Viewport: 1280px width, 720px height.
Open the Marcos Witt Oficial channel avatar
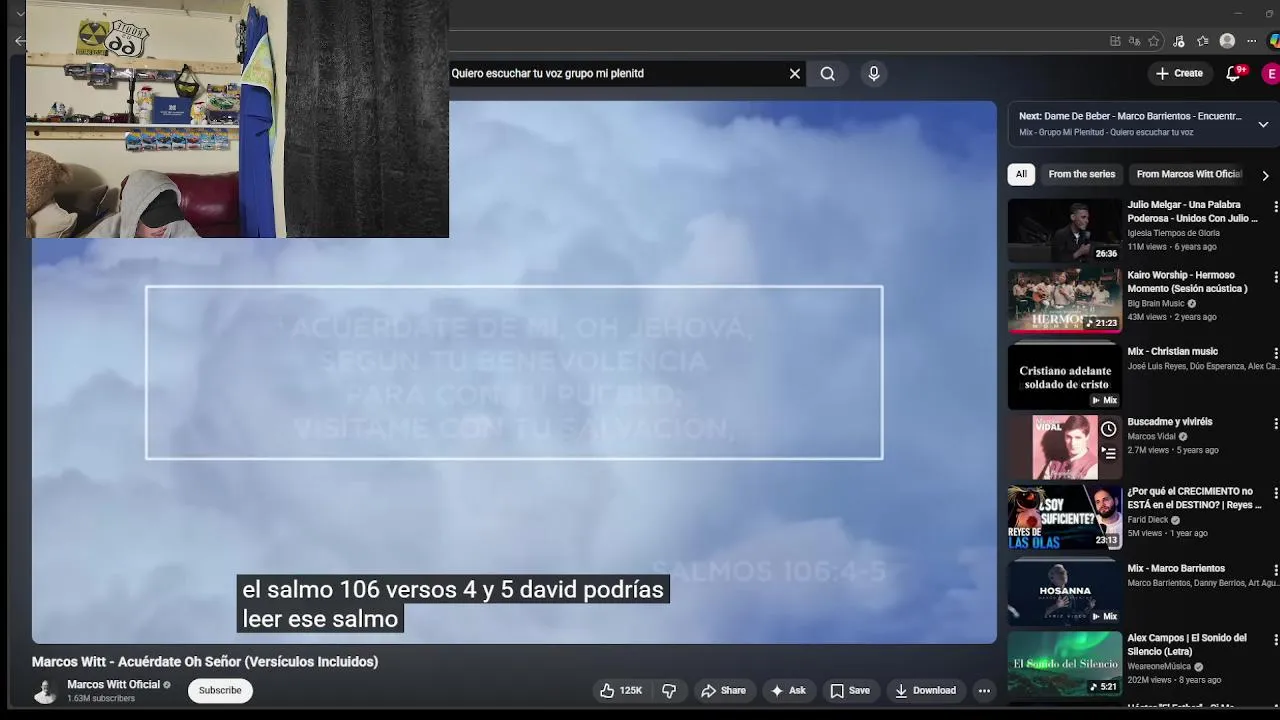tap(45, 691)
